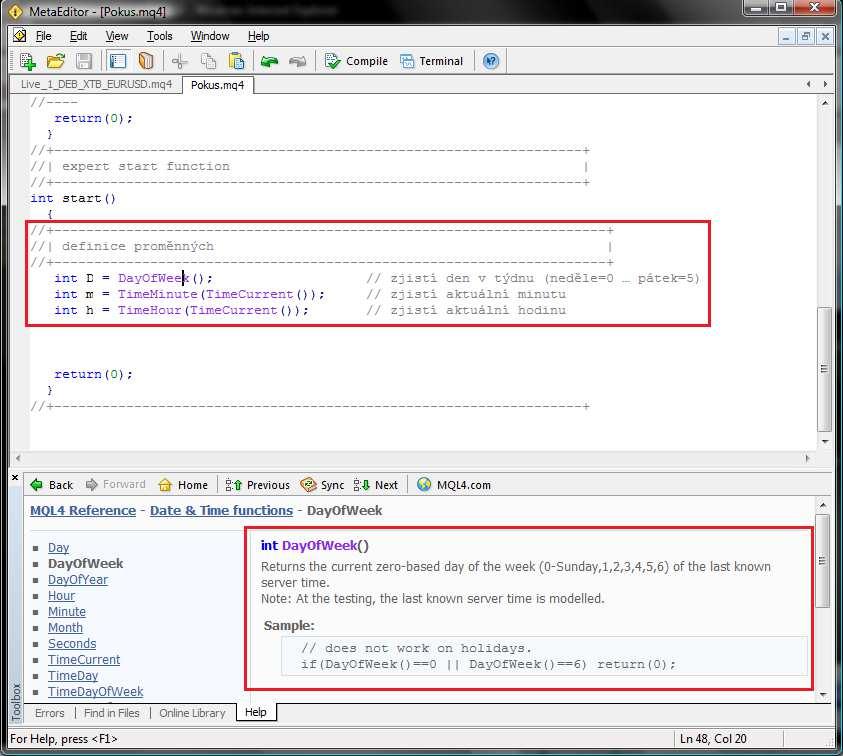The height and width of the screenshot is (756, 843).
Task: Click the code editor vertical scrollbar thumb
Action: [824, 368]
